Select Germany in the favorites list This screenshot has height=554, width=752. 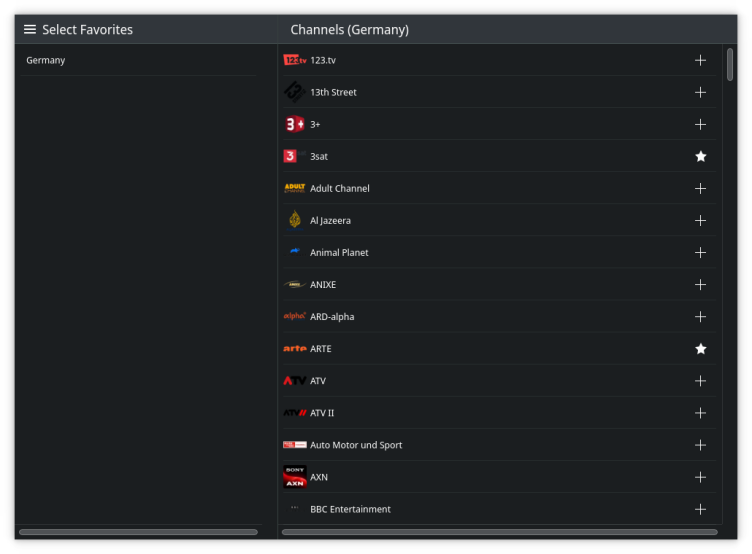point(46,60)
